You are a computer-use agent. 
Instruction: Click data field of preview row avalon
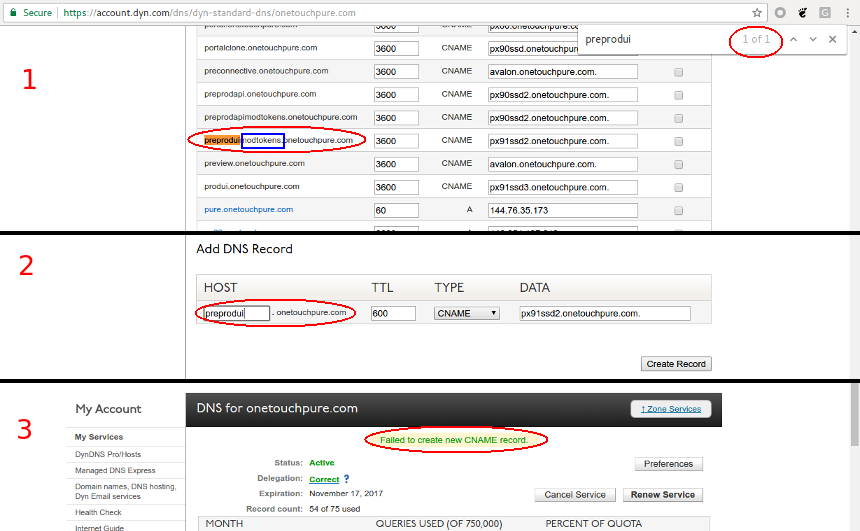[x=563, y=164]
